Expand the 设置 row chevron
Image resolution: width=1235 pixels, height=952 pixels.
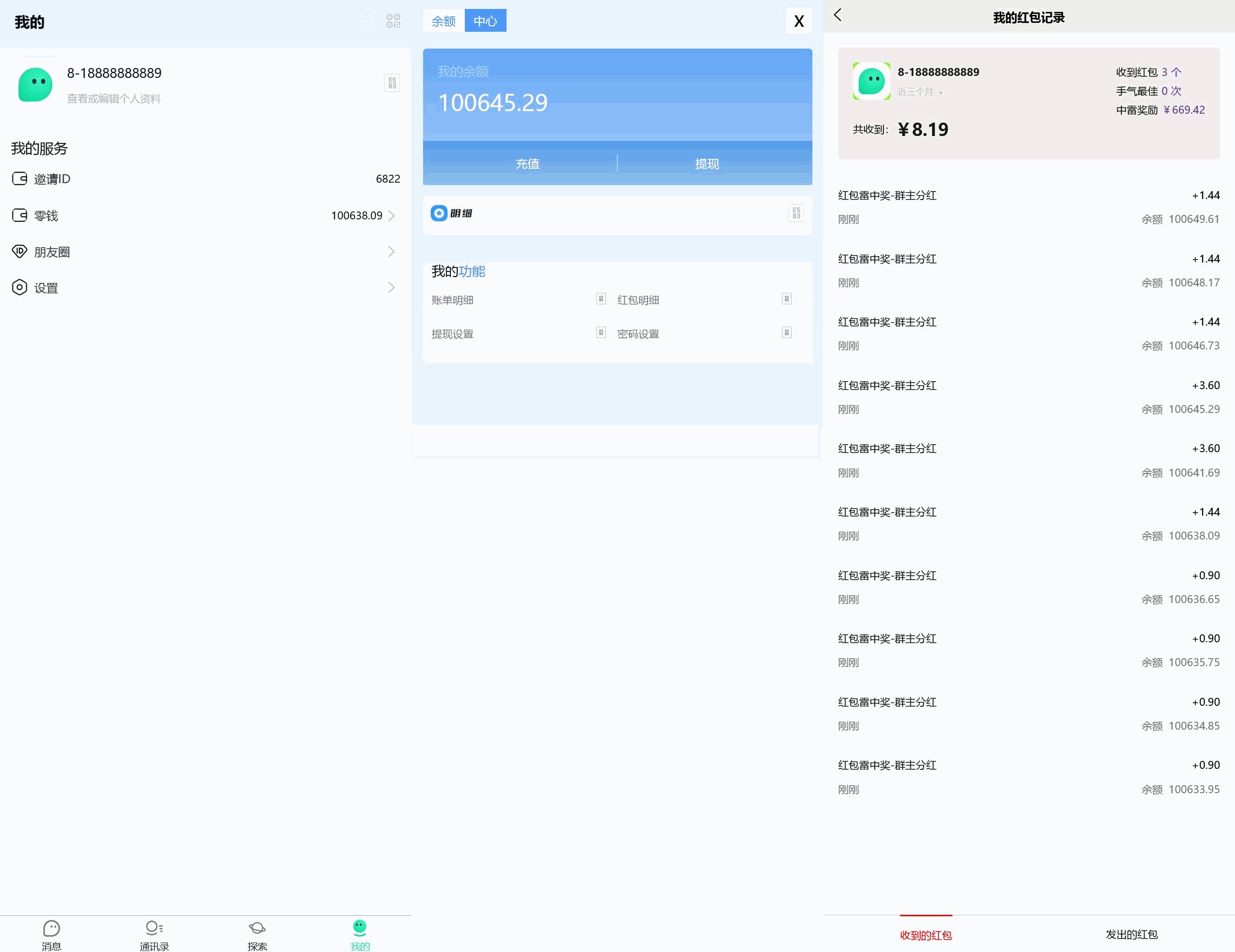click(391, 287)
